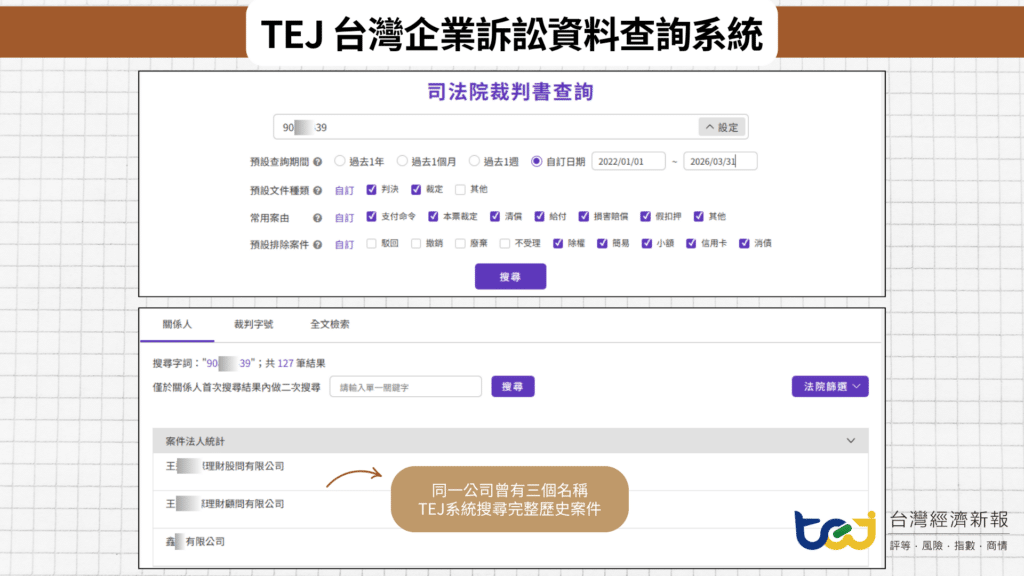1024x576 pixels.
Task: Uncheck the 信用卡 exclusion checkbox
Action: point(690,244)
